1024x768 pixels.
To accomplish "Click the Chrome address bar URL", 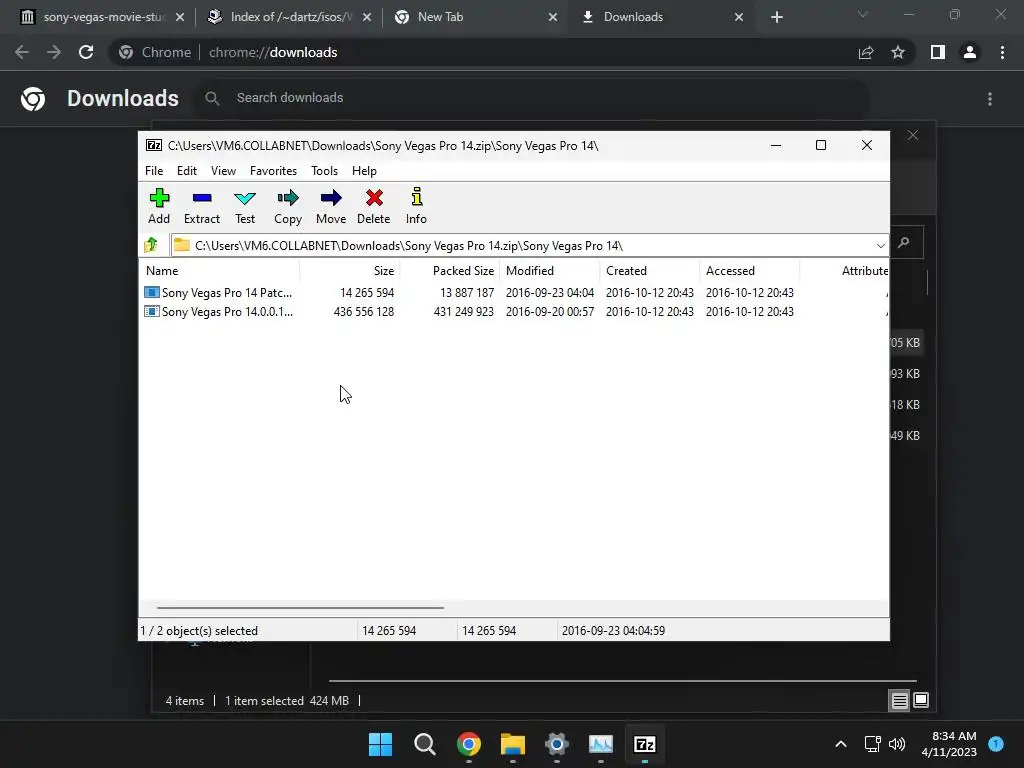I will click(273, 52).
